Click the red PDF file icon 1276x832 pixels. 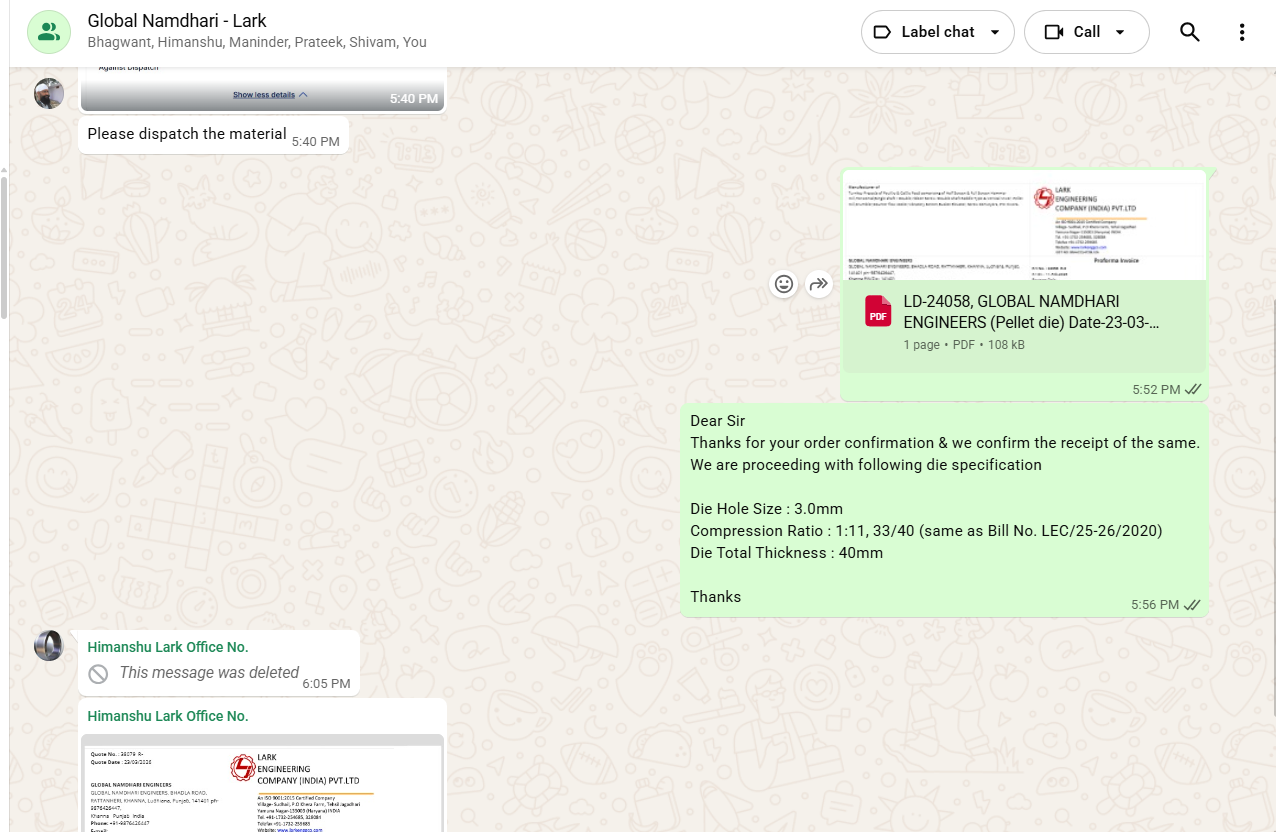(x=878, y=312)
